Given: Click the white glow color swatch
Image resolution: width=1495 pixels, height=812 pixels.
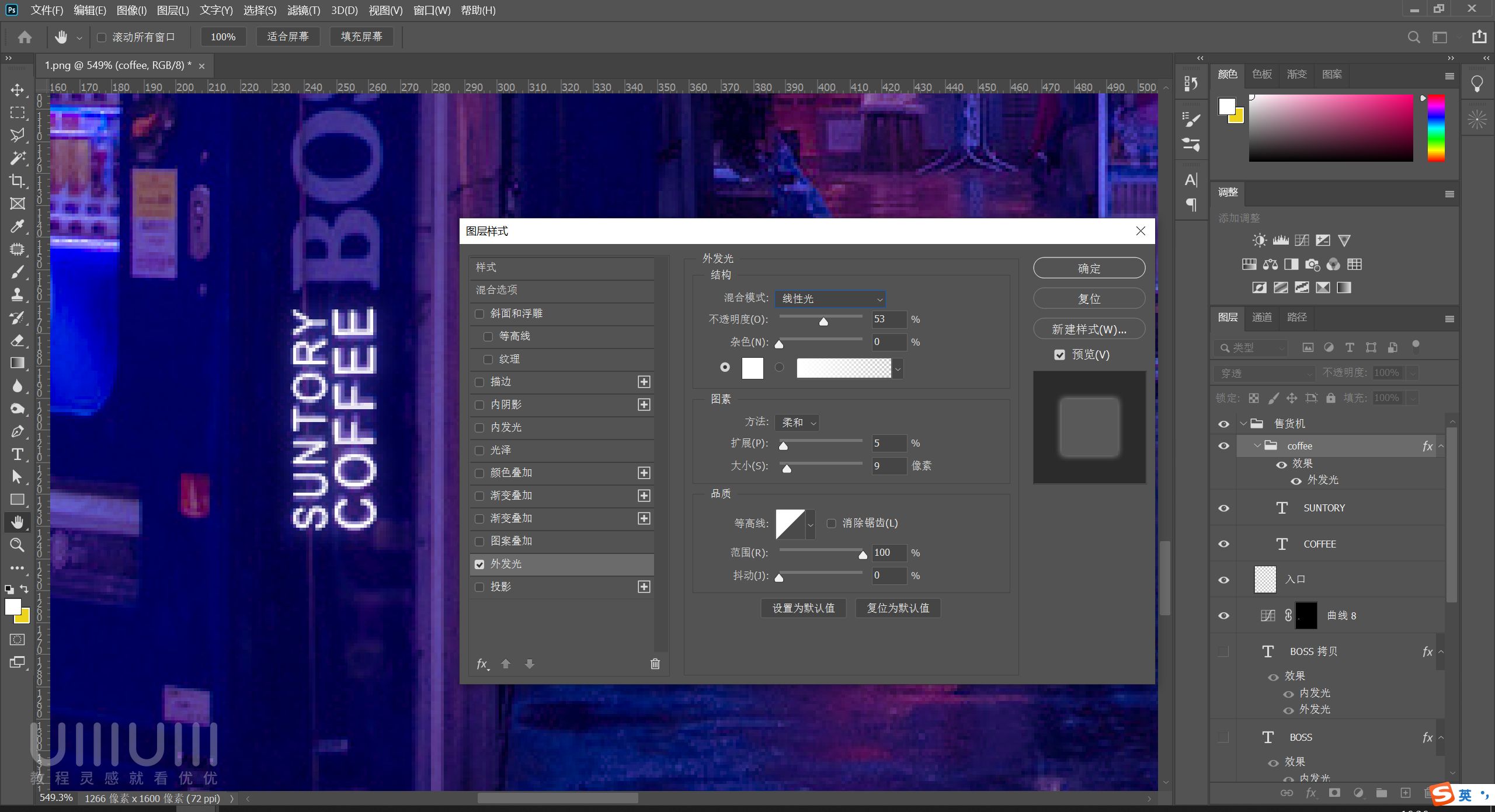Looking at the screenshot, I should (752, 368).
